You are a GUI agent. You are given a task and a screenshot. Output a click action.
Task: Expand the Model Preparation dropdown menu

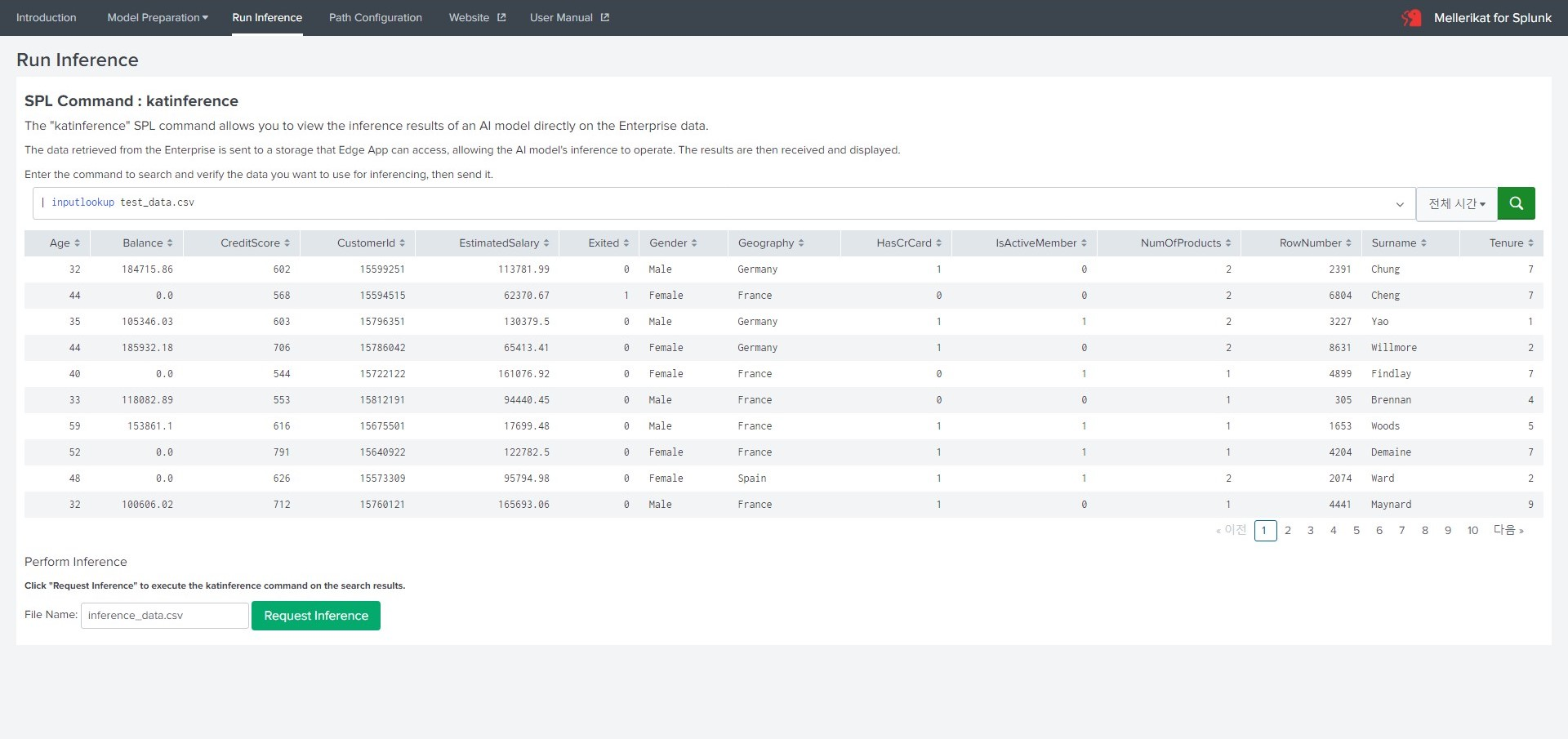tap(158, 17)
